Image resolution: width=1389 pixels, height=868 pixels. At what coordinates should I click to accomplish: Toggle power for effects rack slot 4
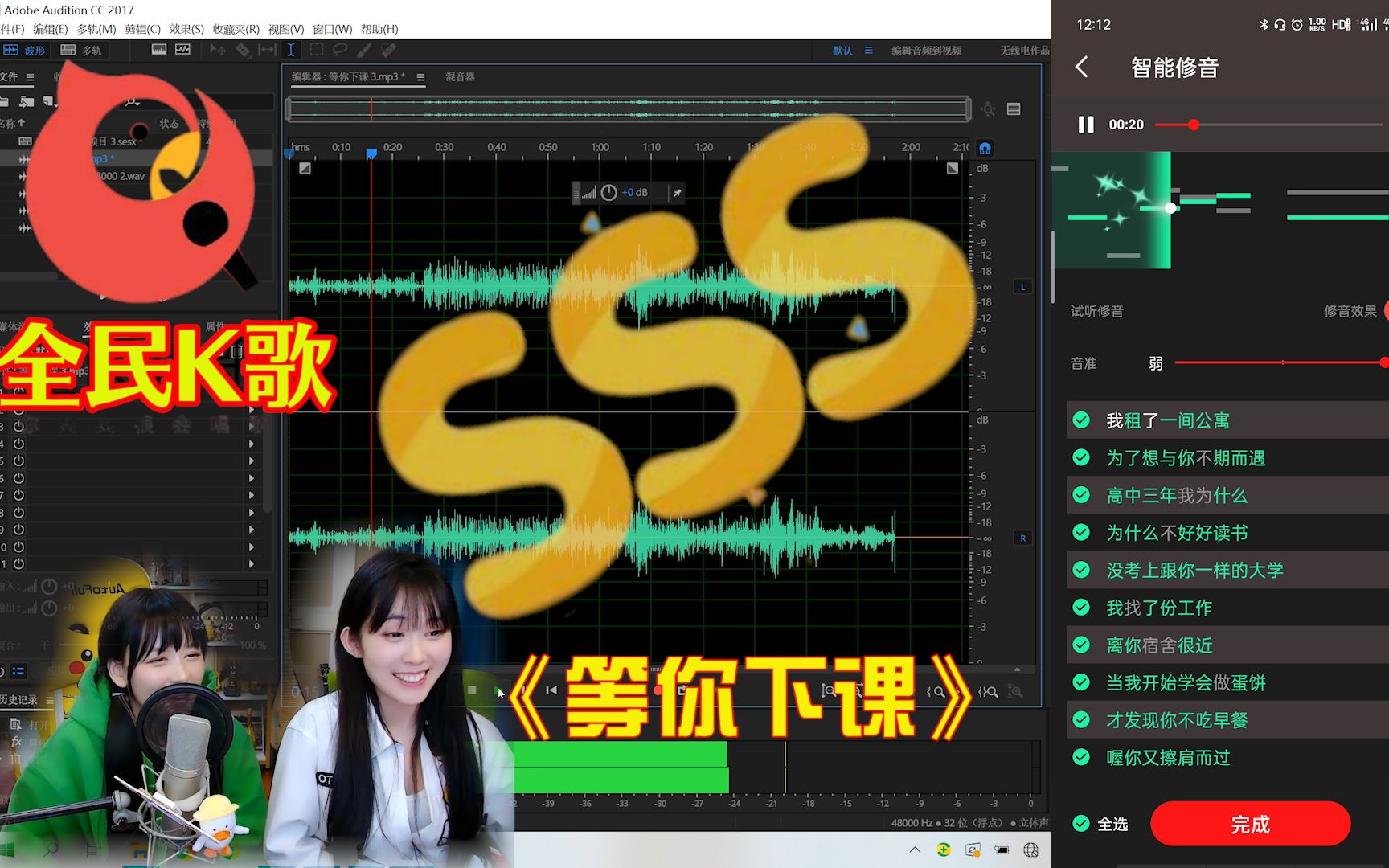pyautogui.click(x=18, y=444)
